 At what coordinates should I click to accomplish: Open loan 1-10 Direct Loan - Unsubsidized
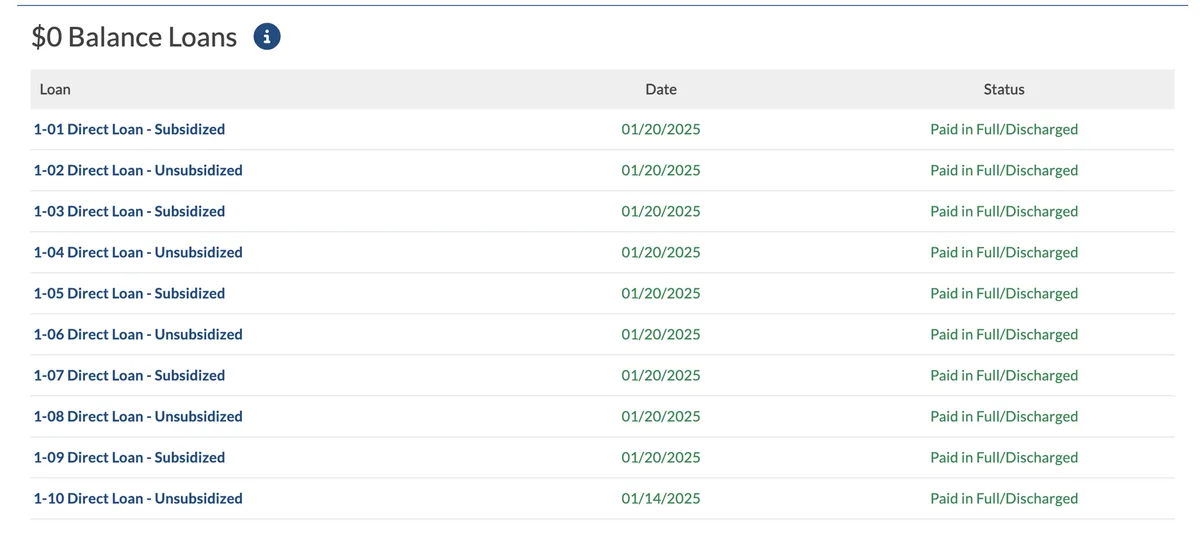pyautogui.click(x=138, y=498)
